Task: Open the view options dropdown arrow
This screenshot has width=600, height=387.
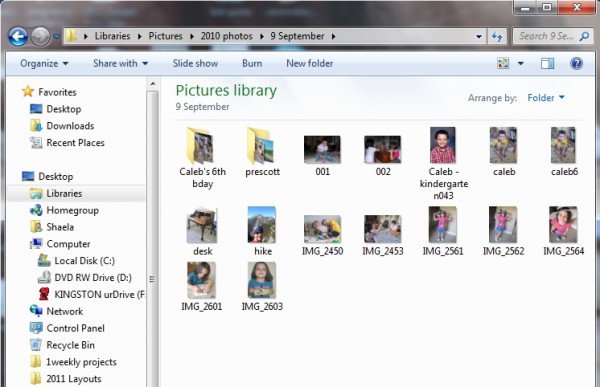Action: [521, 64]
